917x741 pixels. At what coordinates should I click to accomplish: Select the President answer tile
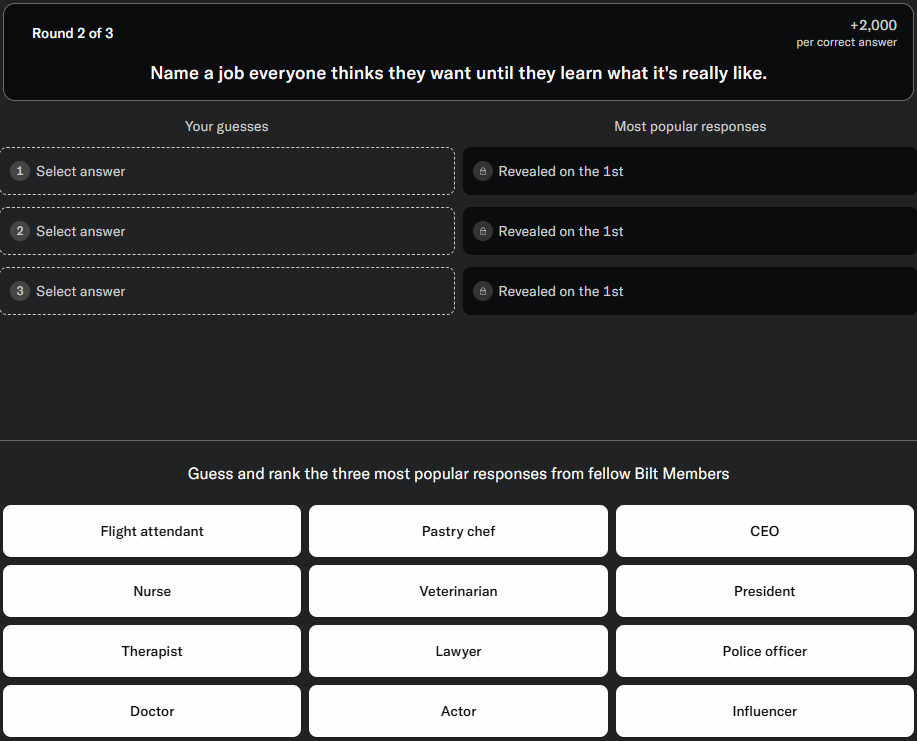(765, 591)
